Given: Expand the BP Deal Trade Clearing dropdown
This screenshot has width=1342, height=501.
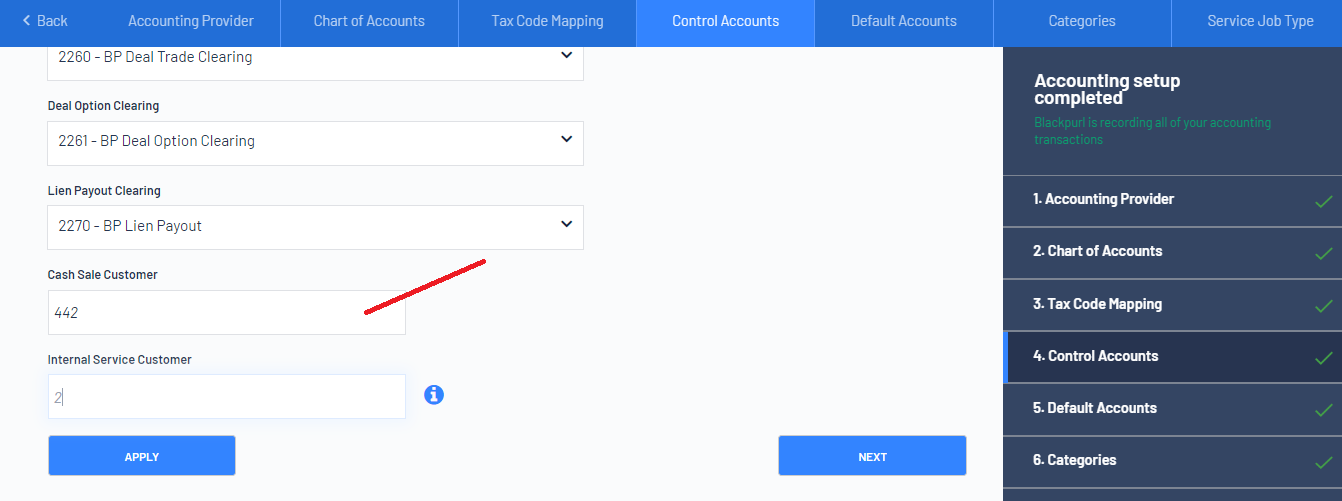Looking at the screenshot, I should (315, 60).
